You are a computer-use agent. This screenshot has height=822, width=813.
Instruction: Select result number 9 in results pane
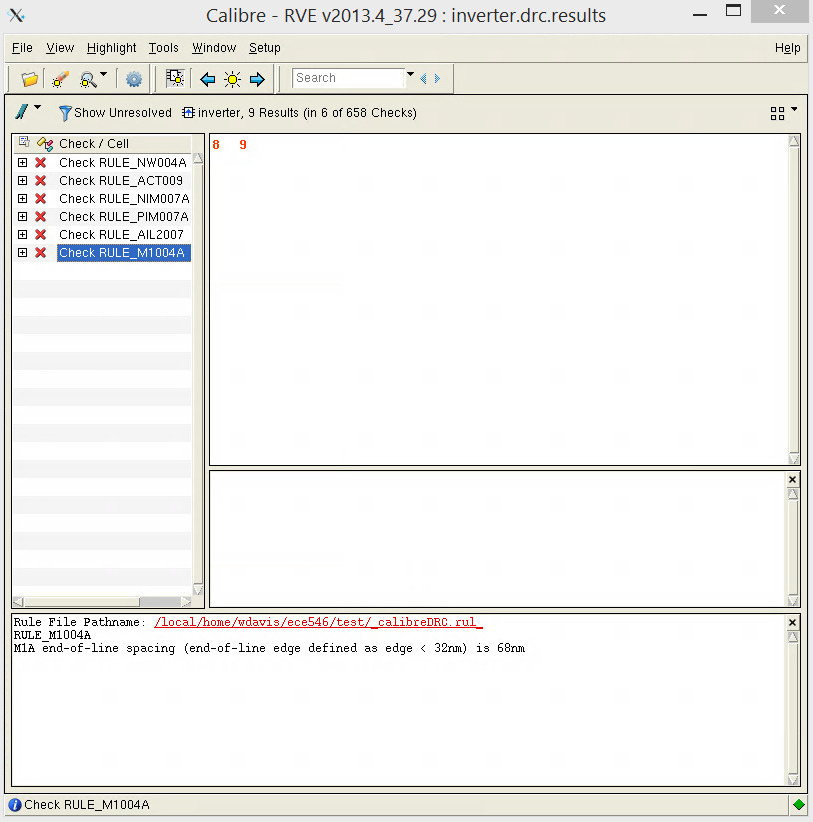click(243, 146)
